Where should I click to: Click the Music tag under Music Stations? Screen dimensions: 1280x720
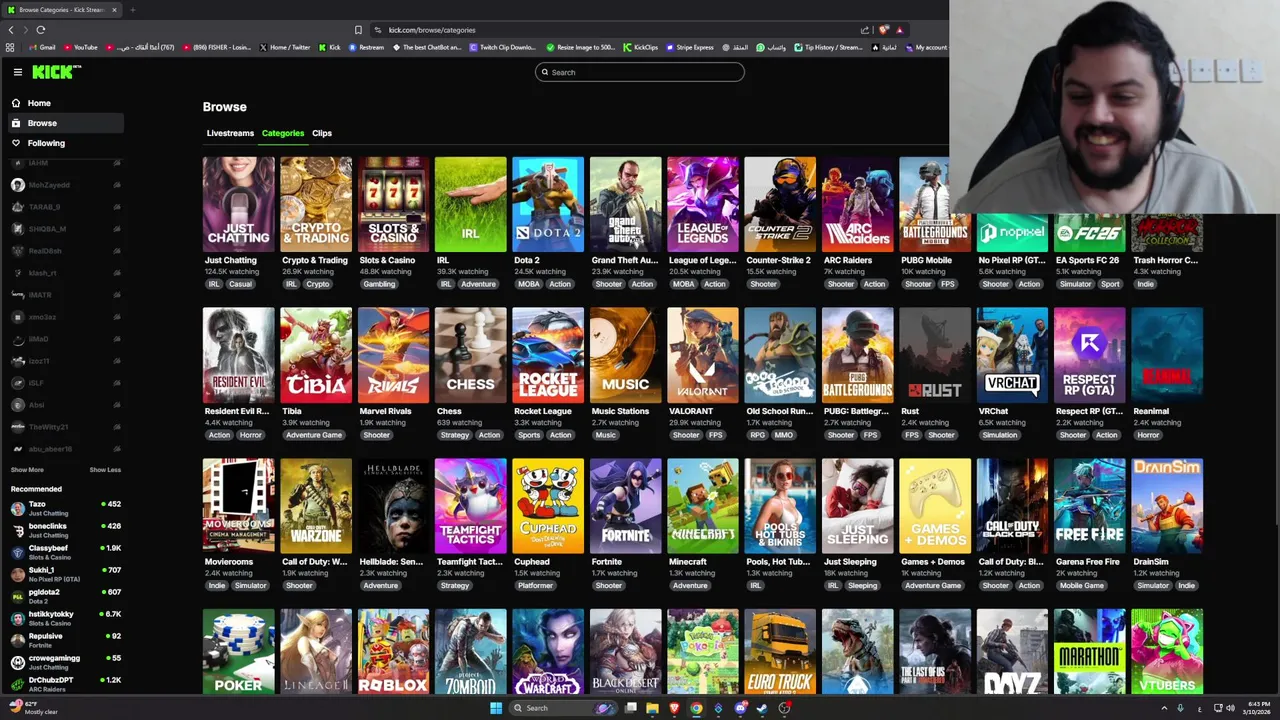[605, 435]
